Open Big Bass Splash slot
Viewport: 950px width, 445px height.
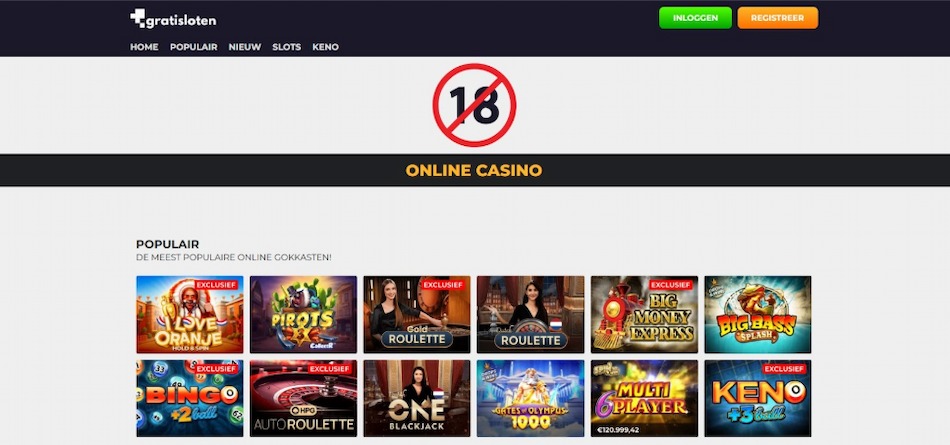(x=758, y=315)
